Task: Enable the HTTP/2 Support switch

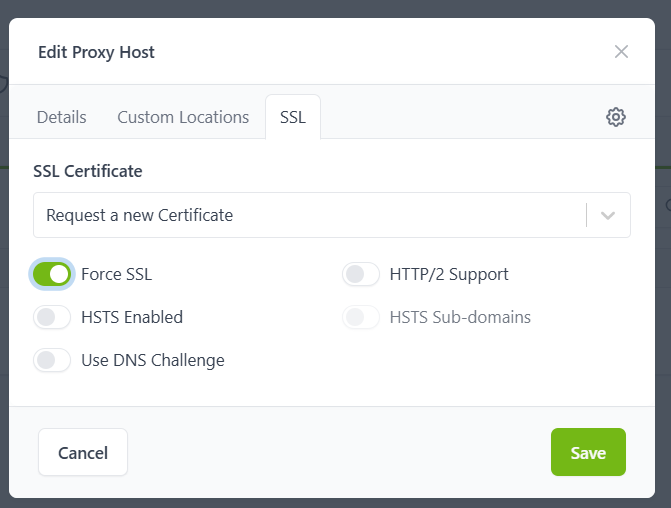Action: click(x=361, y=274)
